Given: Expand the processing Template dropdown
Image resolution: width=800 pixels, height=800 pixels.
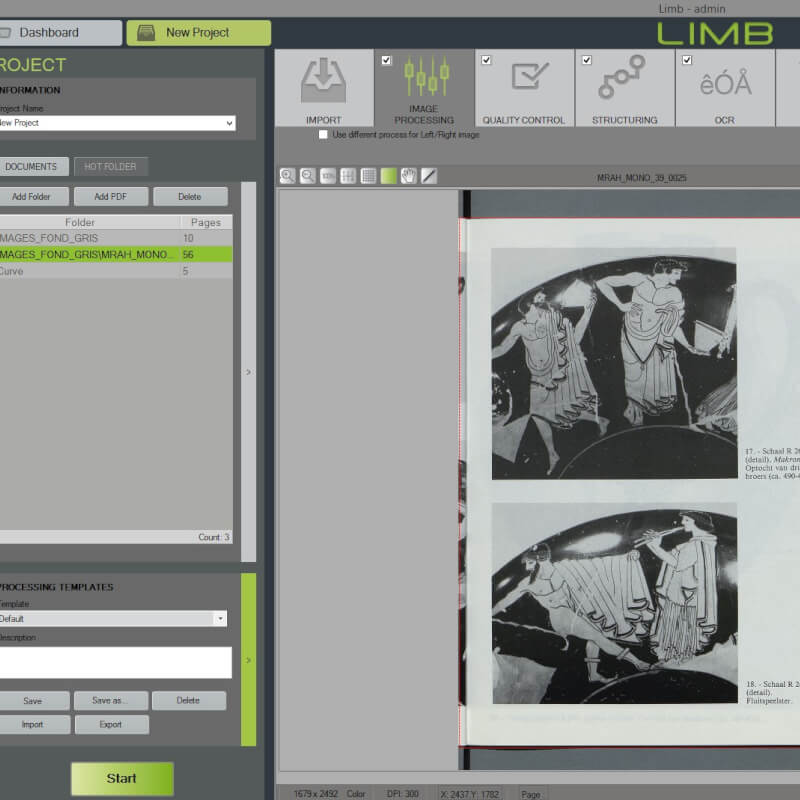Looking at the screenshot, I should (x=220, y=619).
